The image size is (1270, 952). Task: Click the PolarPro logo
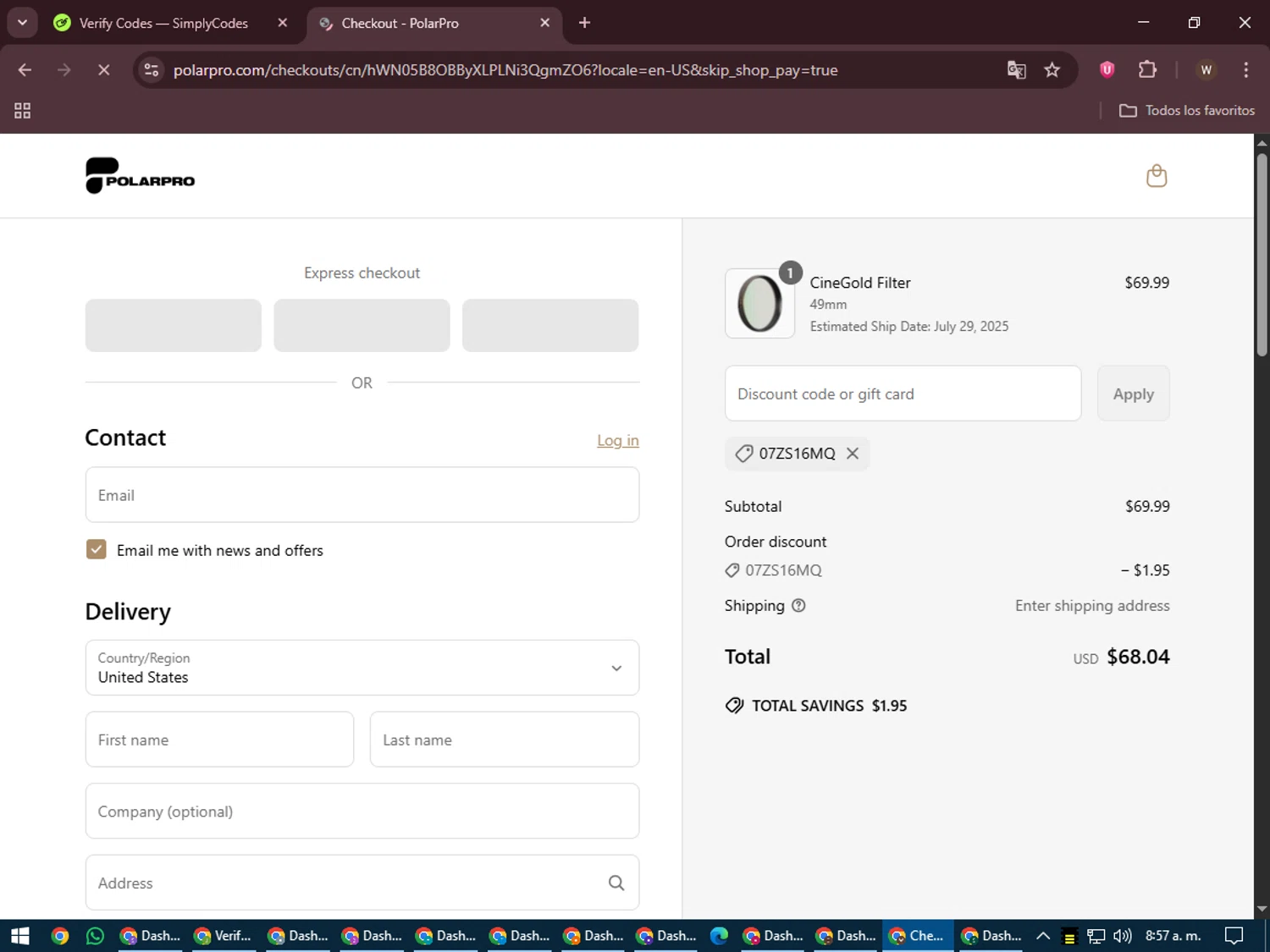click(x=140, y=176)
